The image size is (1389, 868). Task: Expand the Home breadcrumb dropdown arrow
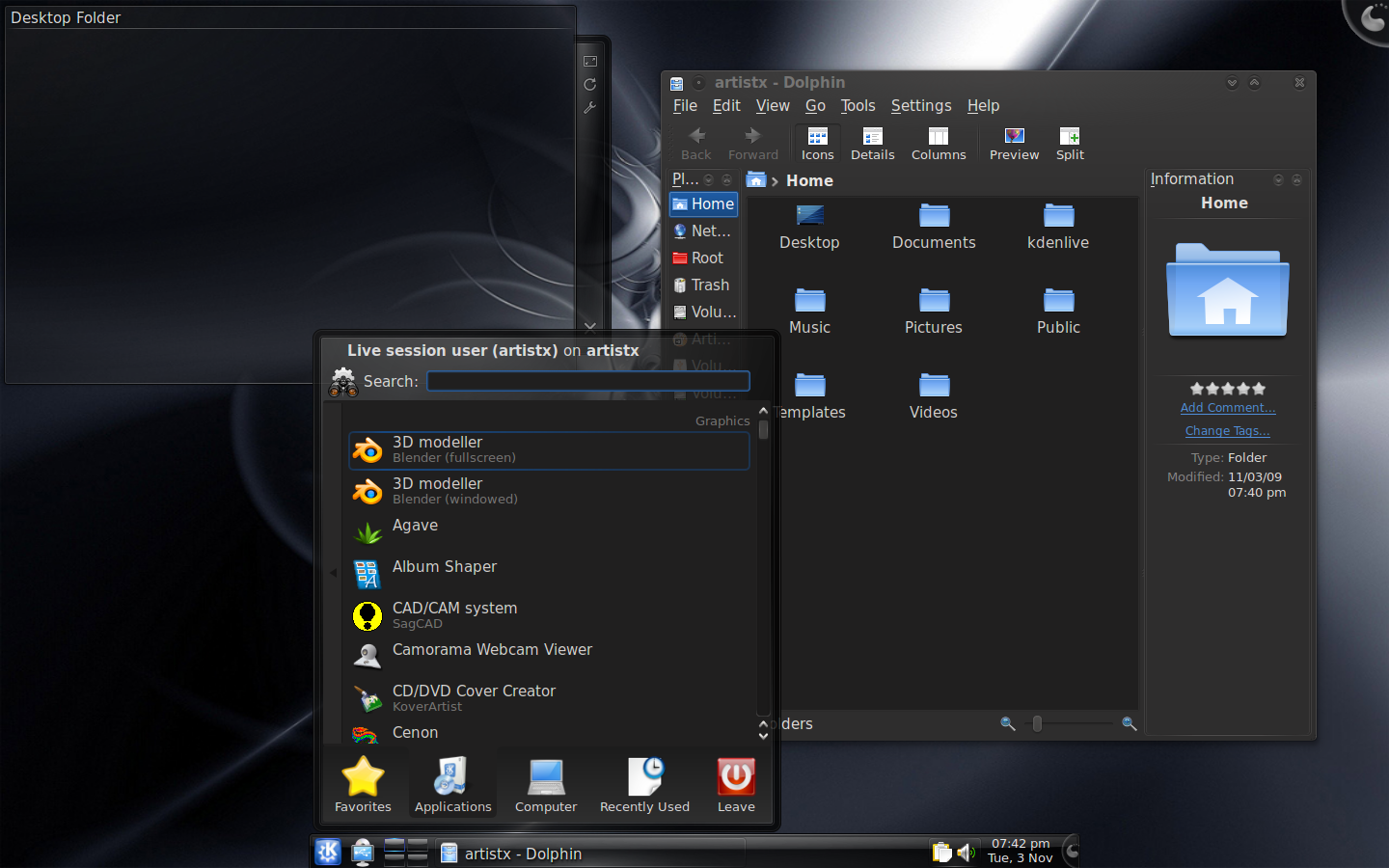(775, 180)
